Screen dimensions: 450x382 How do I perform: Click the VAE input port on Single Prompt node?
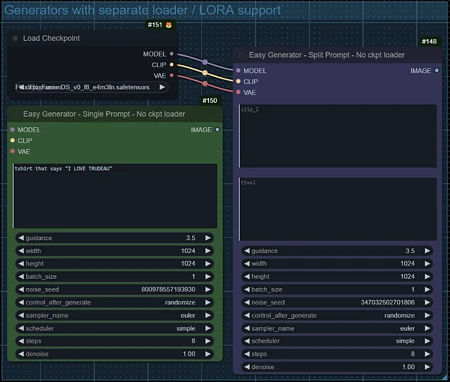12,151
